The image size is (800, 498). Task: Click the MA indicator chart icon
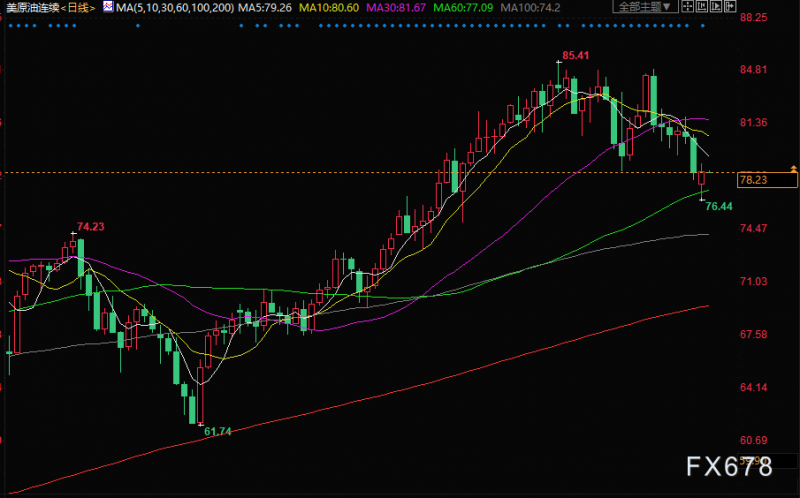click(108, 7)
